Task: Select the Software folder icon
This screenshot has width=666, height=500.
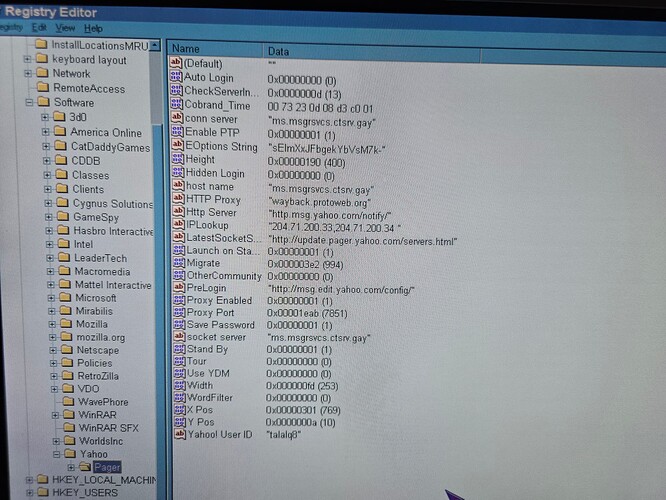Action: [x=43, y=102]
